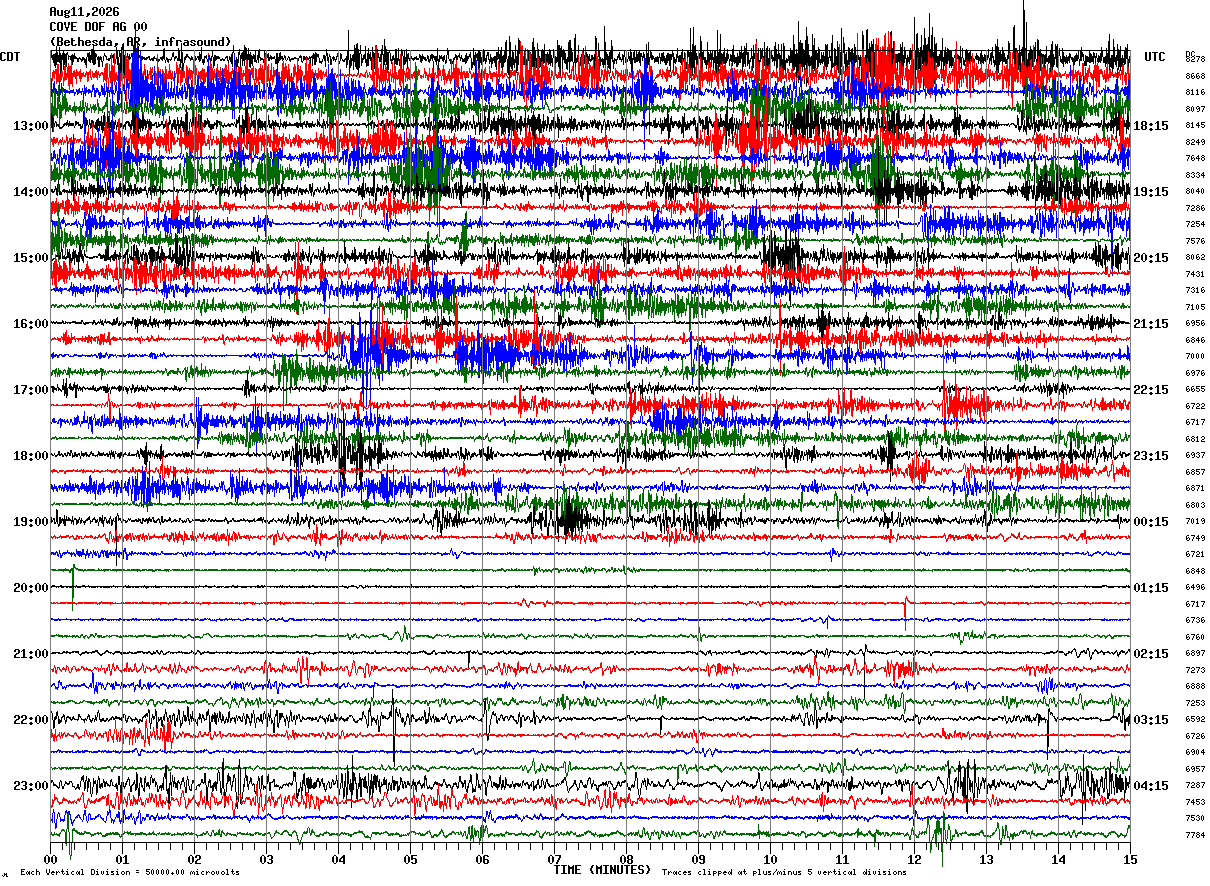This screenshot has height=886, width=1210.
Task: Click the 03:15 UTC time label
Action: [x=1150, y=720]
